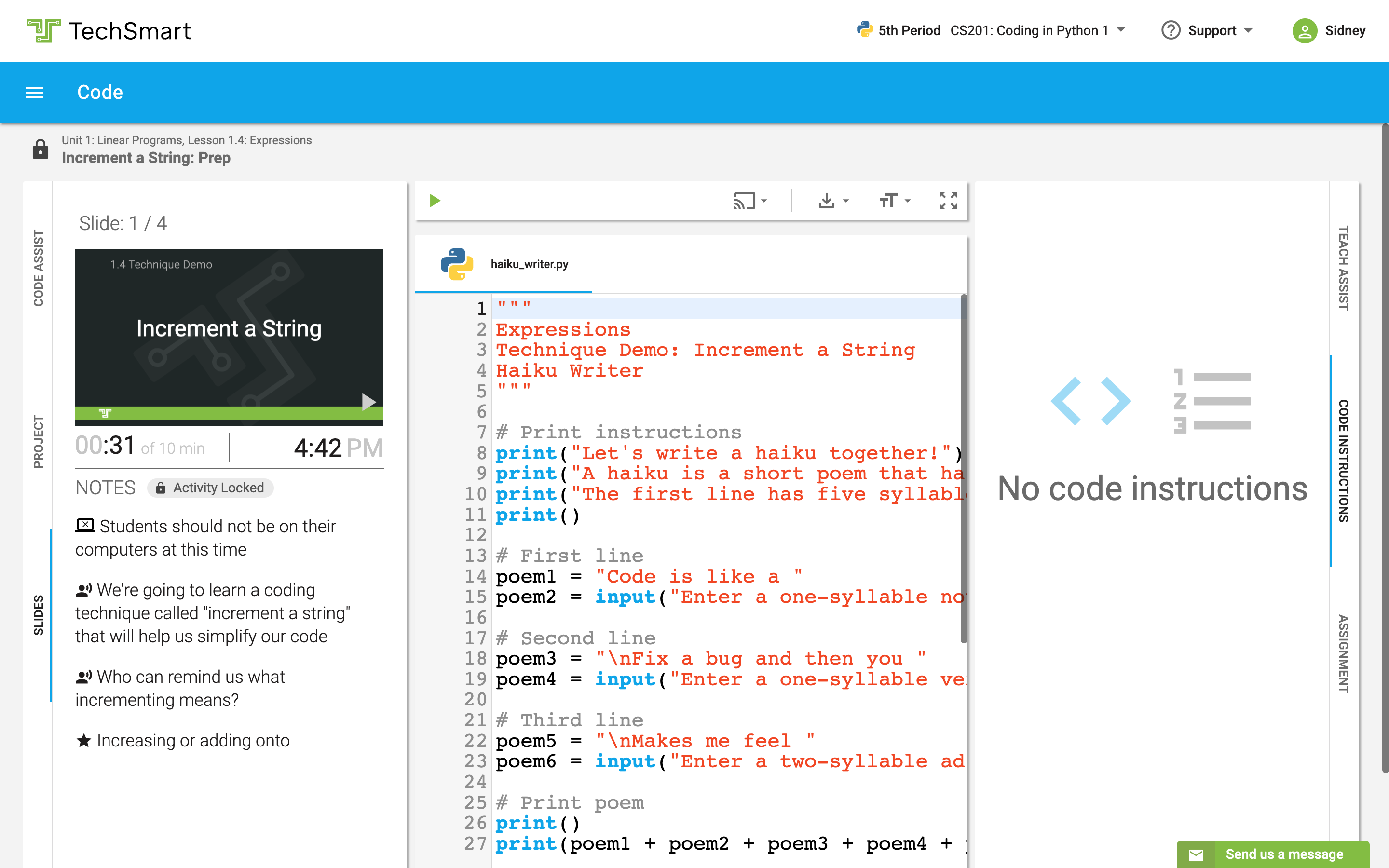
Task: Click the Sidney user profile button
Action: [x=1328, y=30]
